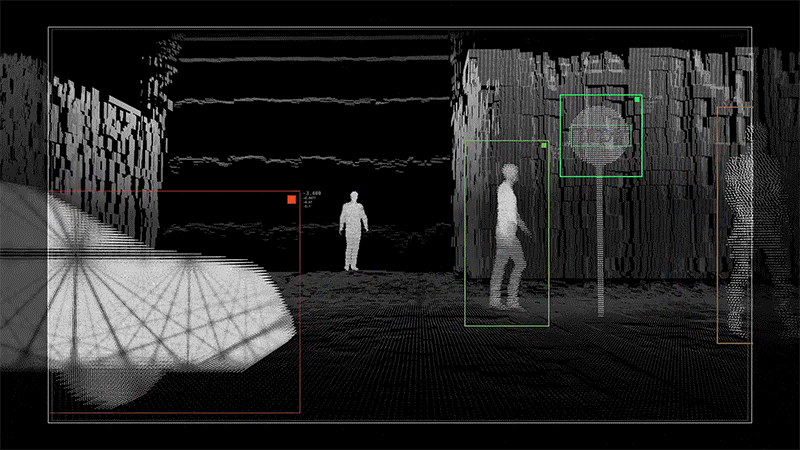Image resolution: width=800 pixels, height=450 pixels.
Task: Click the head of the walking pedestrian
Action: pos(510,175)
